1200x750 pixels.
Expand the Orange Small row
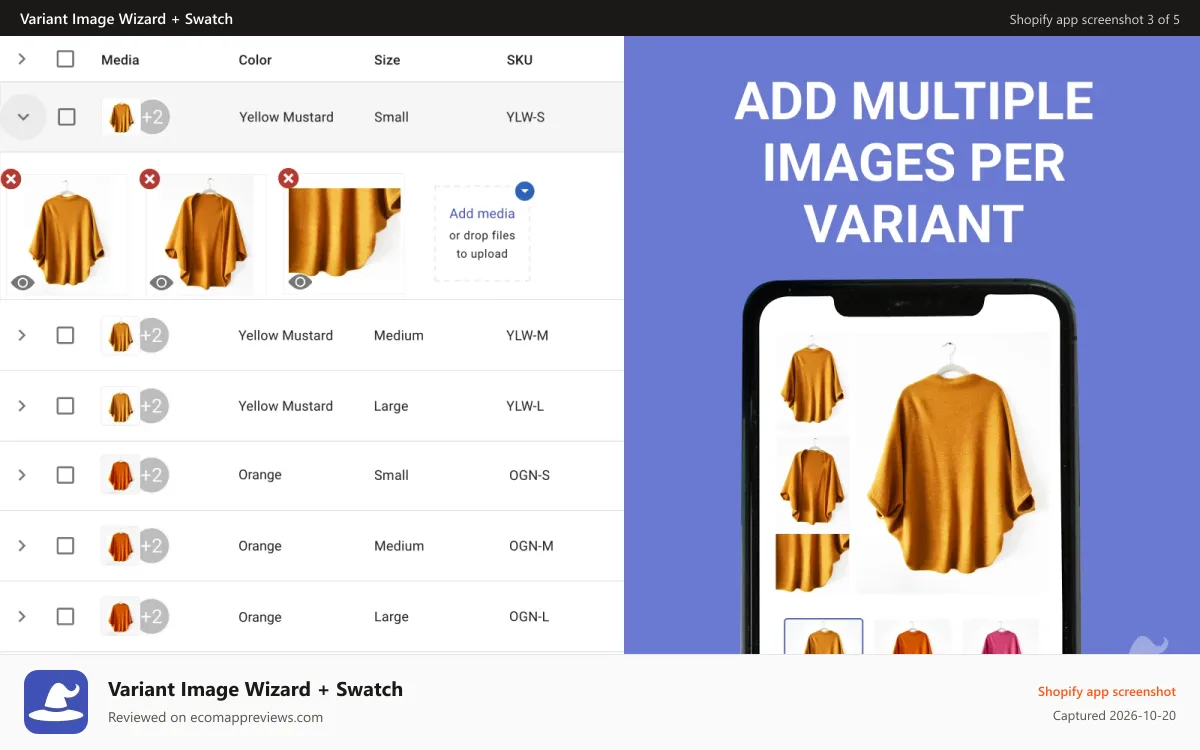[x=22, y=475]
